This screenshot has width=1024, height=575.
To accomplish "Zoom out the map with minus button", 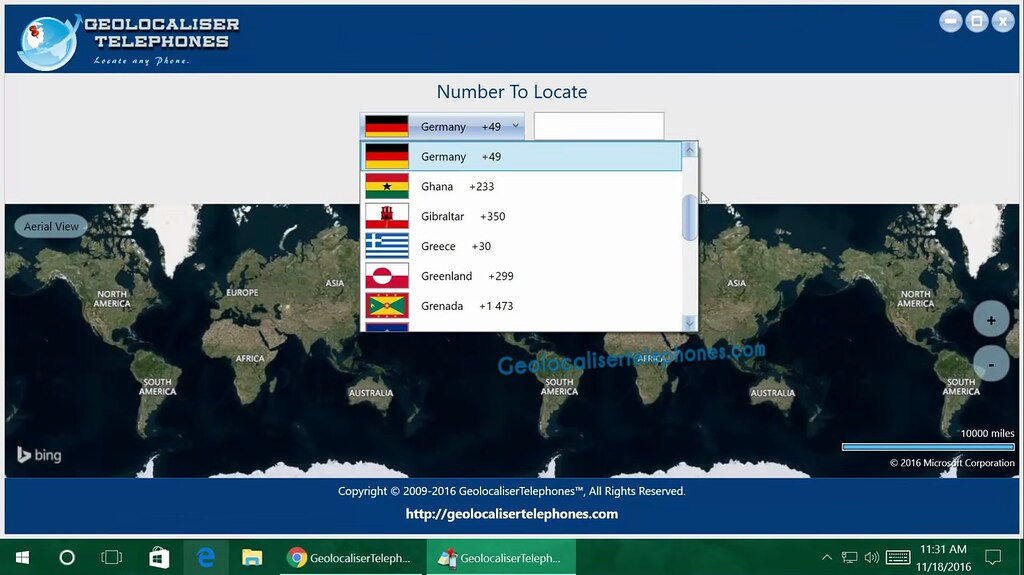I will point(991,364).
